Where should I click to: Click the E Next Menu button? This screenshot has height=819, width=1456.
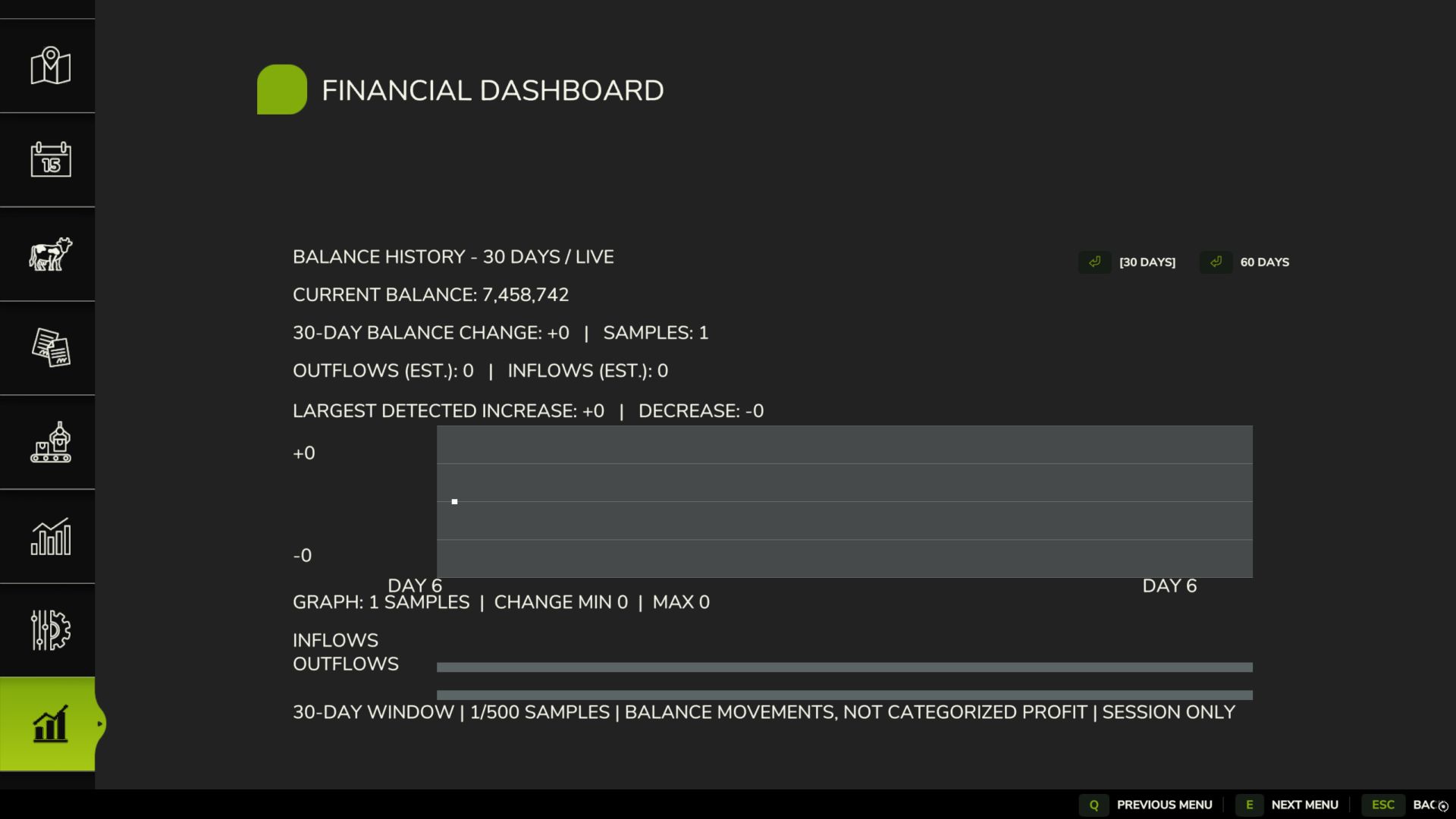[x=1287, y=805]
